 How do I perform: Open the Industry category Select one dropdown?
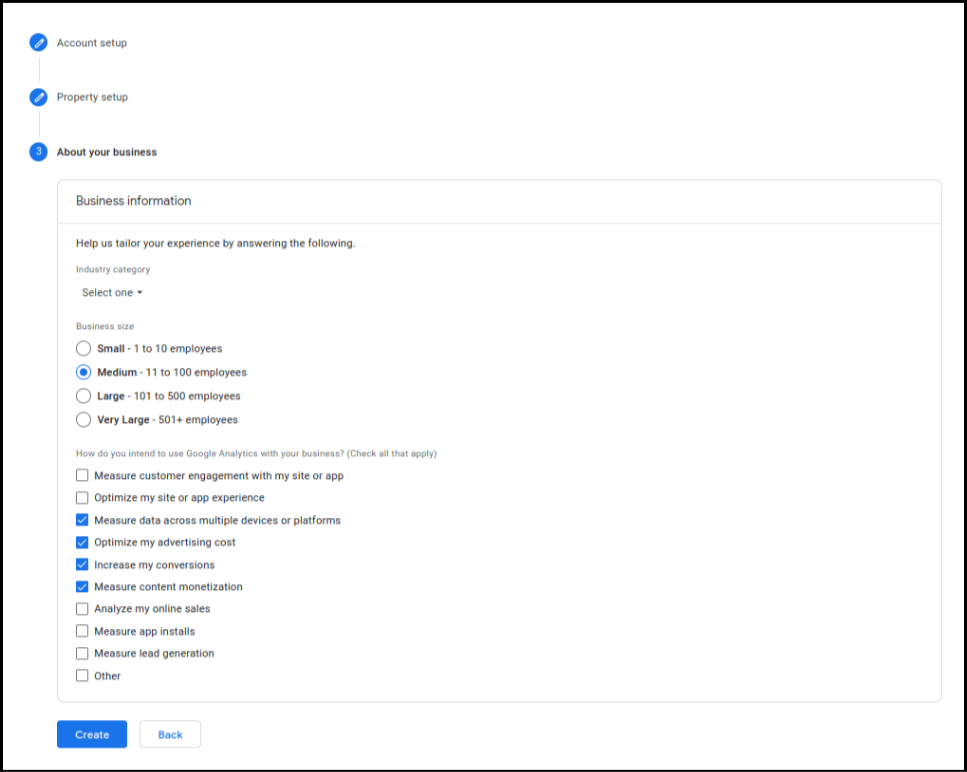pyautogui.click(x=112, y=293)
